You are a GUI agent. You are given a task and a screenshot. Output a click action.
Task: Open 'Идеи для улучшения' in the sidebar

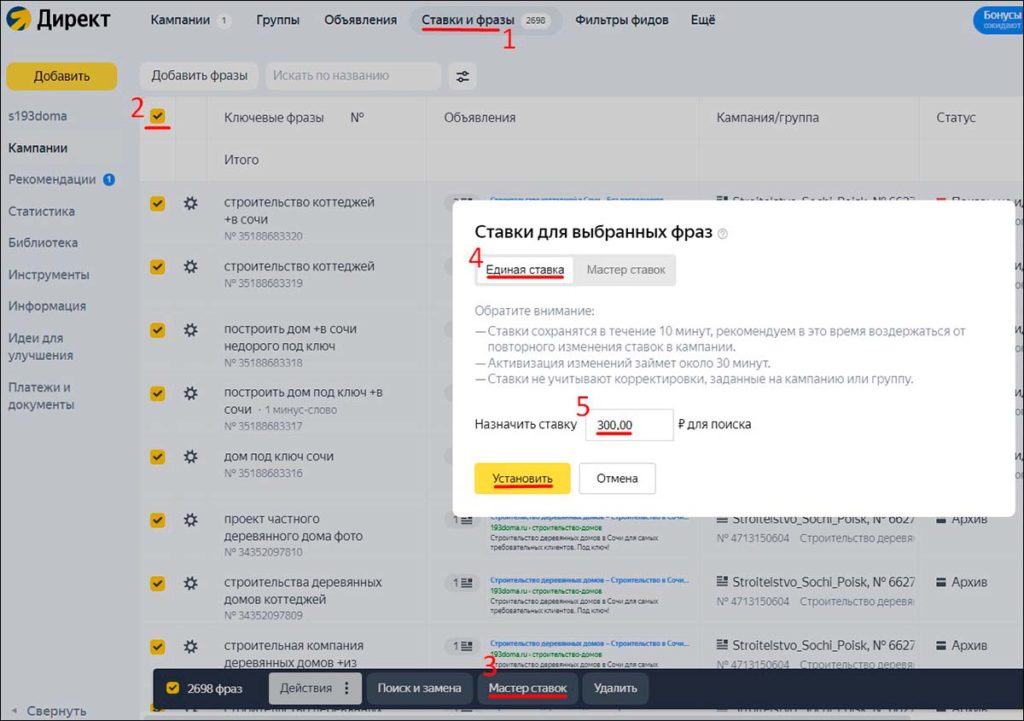(x=40, y=347)
